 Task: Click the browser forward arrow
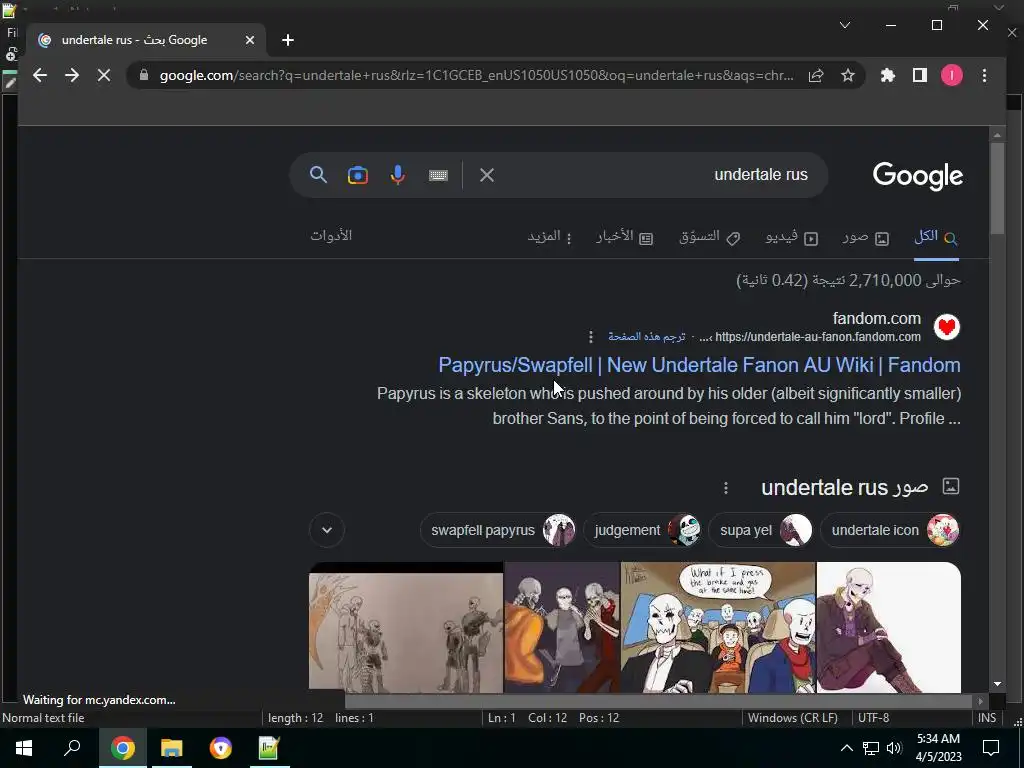[x=72, y=75]
